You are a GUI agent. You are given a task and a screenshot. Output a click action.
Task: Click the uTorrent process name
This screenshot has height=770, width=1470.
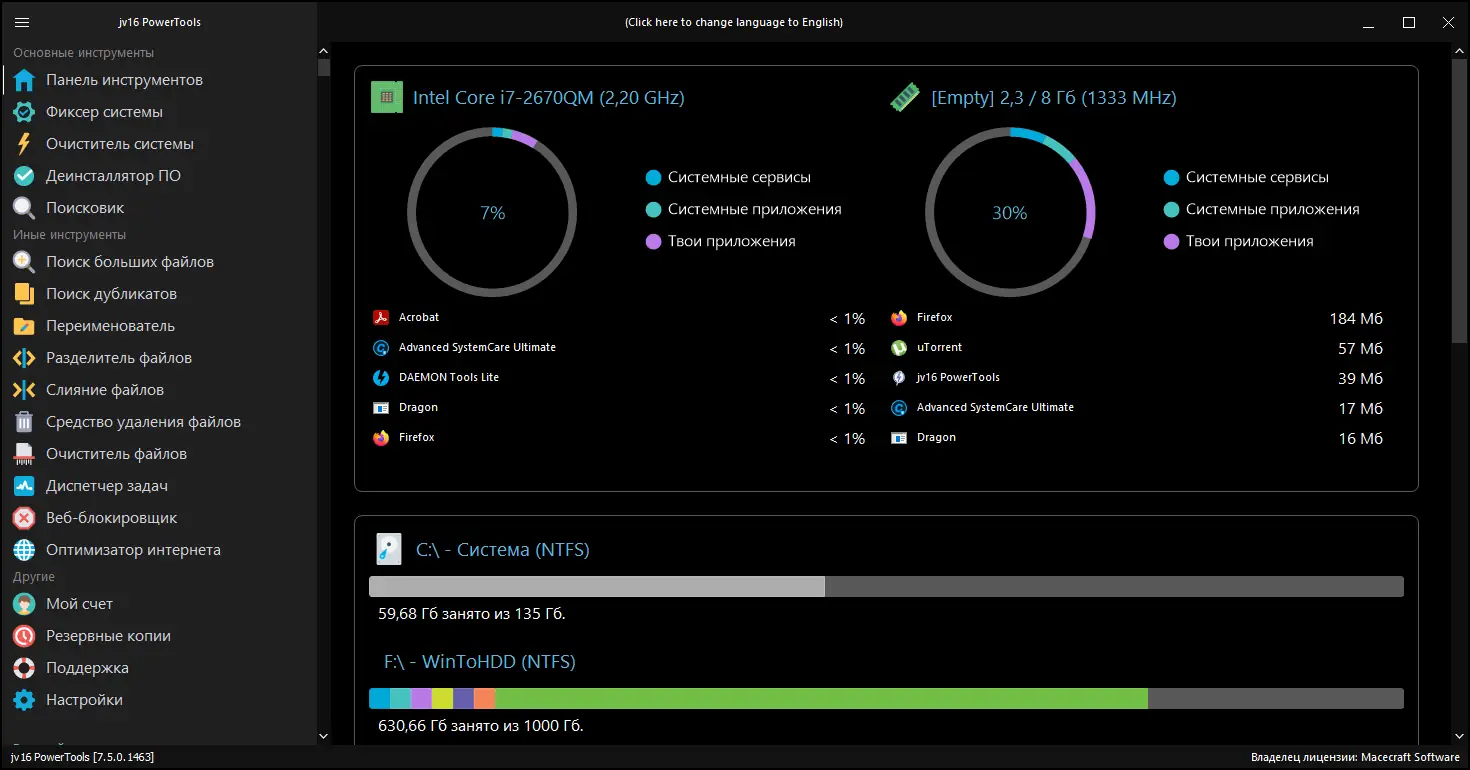tap(940, 348)
